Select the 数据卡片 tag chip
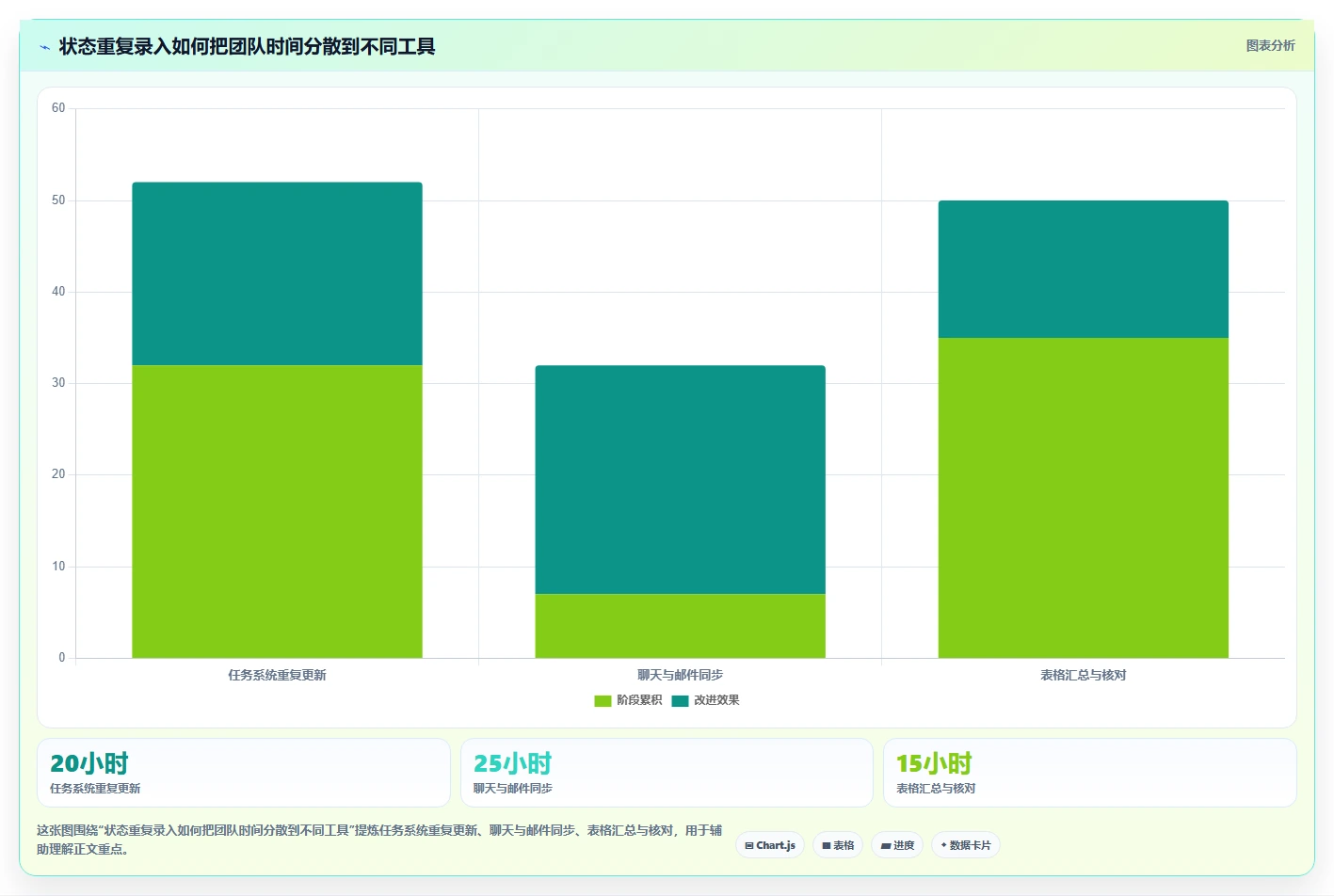This screenshot has height=896, width=1334. 966,845
